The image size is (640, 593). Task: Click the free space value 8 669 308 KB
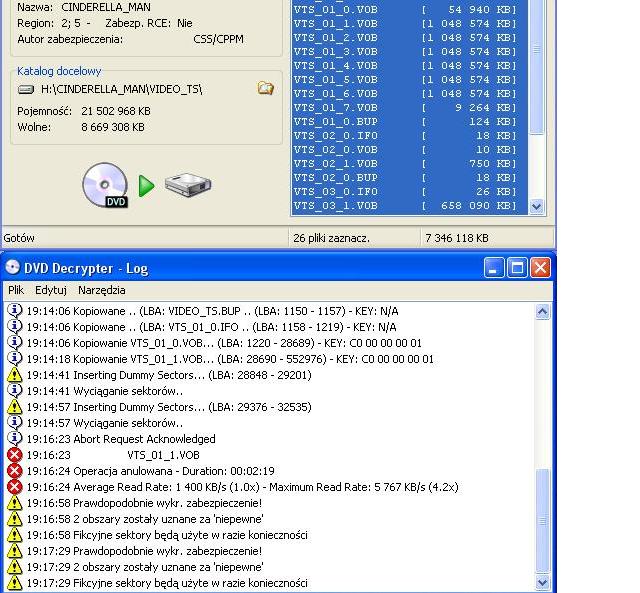point(113,127)
